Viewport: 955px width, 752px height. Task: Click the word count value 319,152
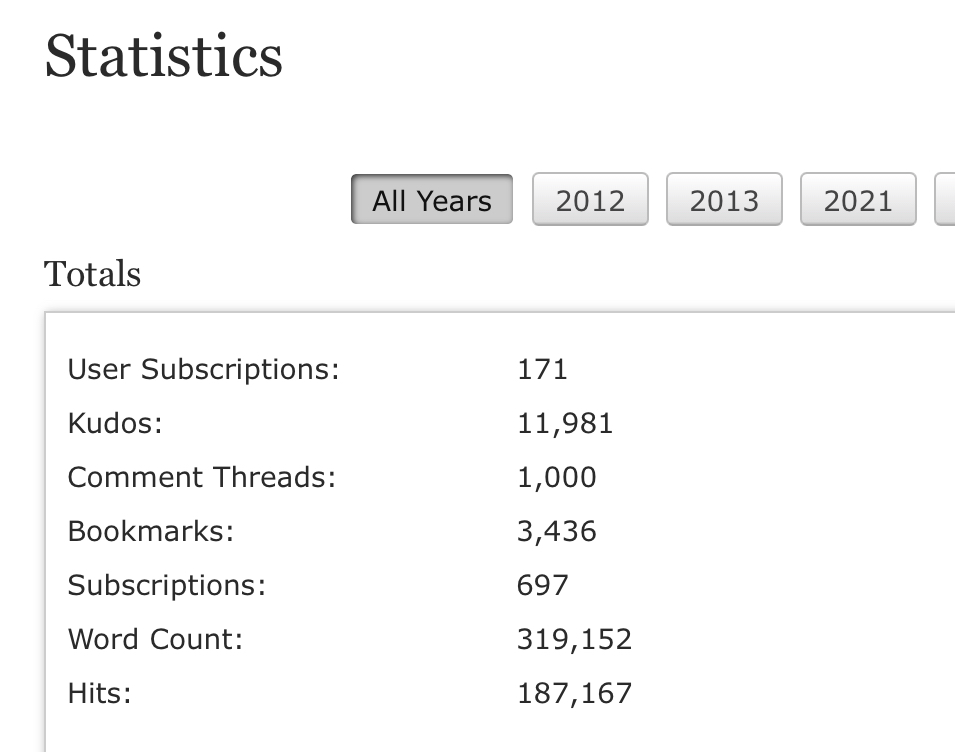tap(574, 639)
